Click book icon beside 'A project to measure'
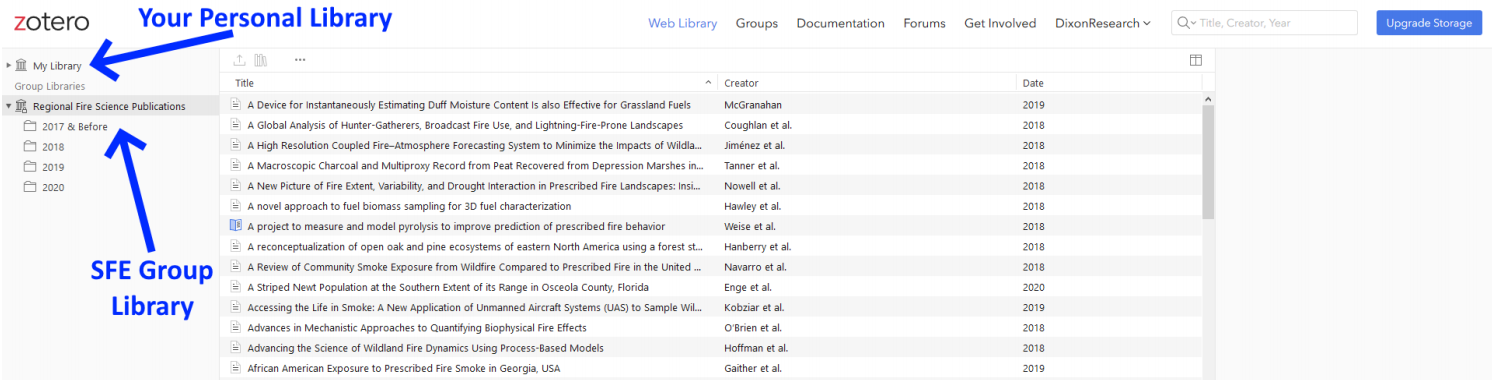 [236, 226]
